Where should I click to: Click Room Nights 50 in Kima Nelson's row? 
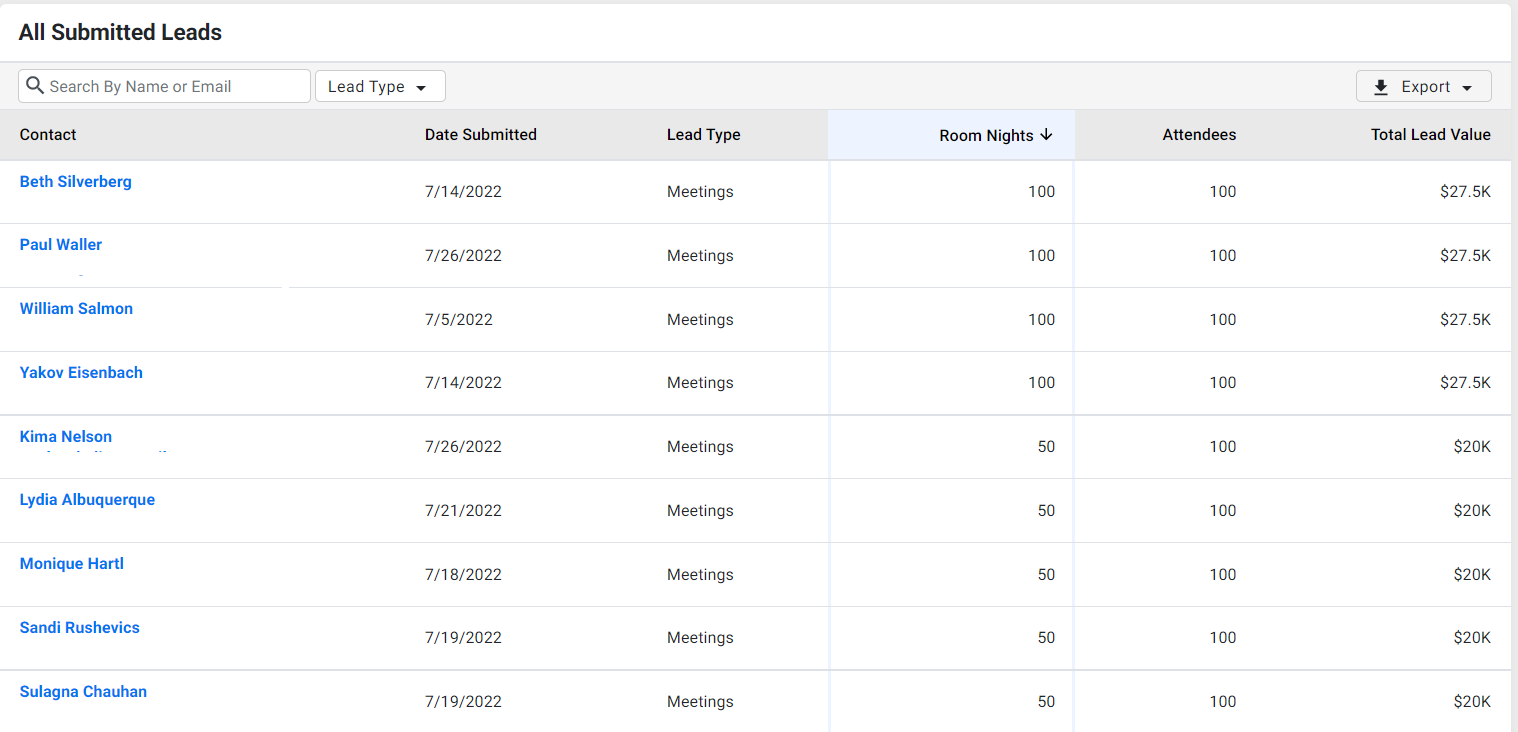point(1046,447)
